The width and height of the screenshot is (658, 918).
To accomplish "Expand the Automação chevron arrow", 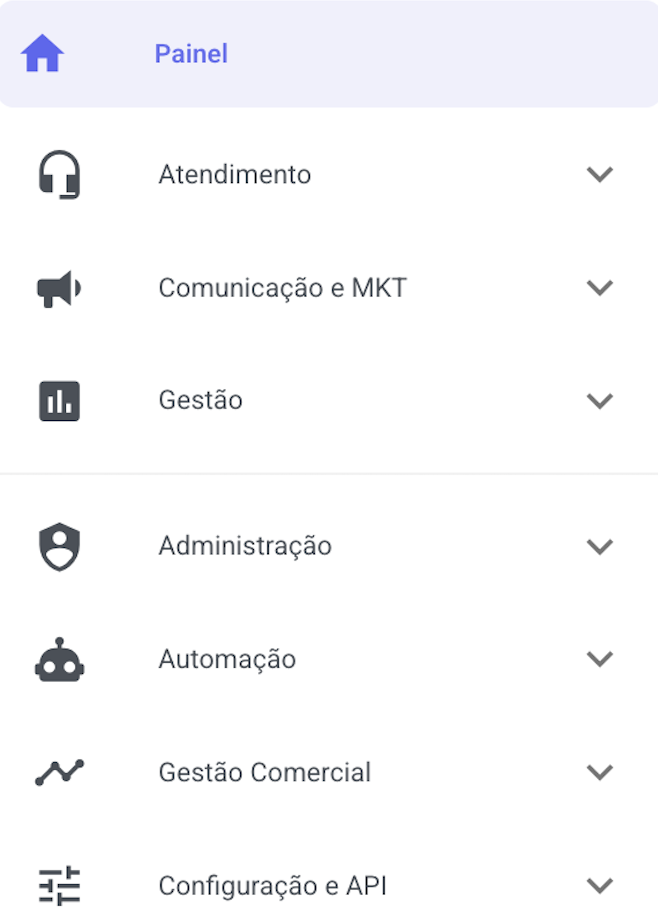I will tap(599, 660).
